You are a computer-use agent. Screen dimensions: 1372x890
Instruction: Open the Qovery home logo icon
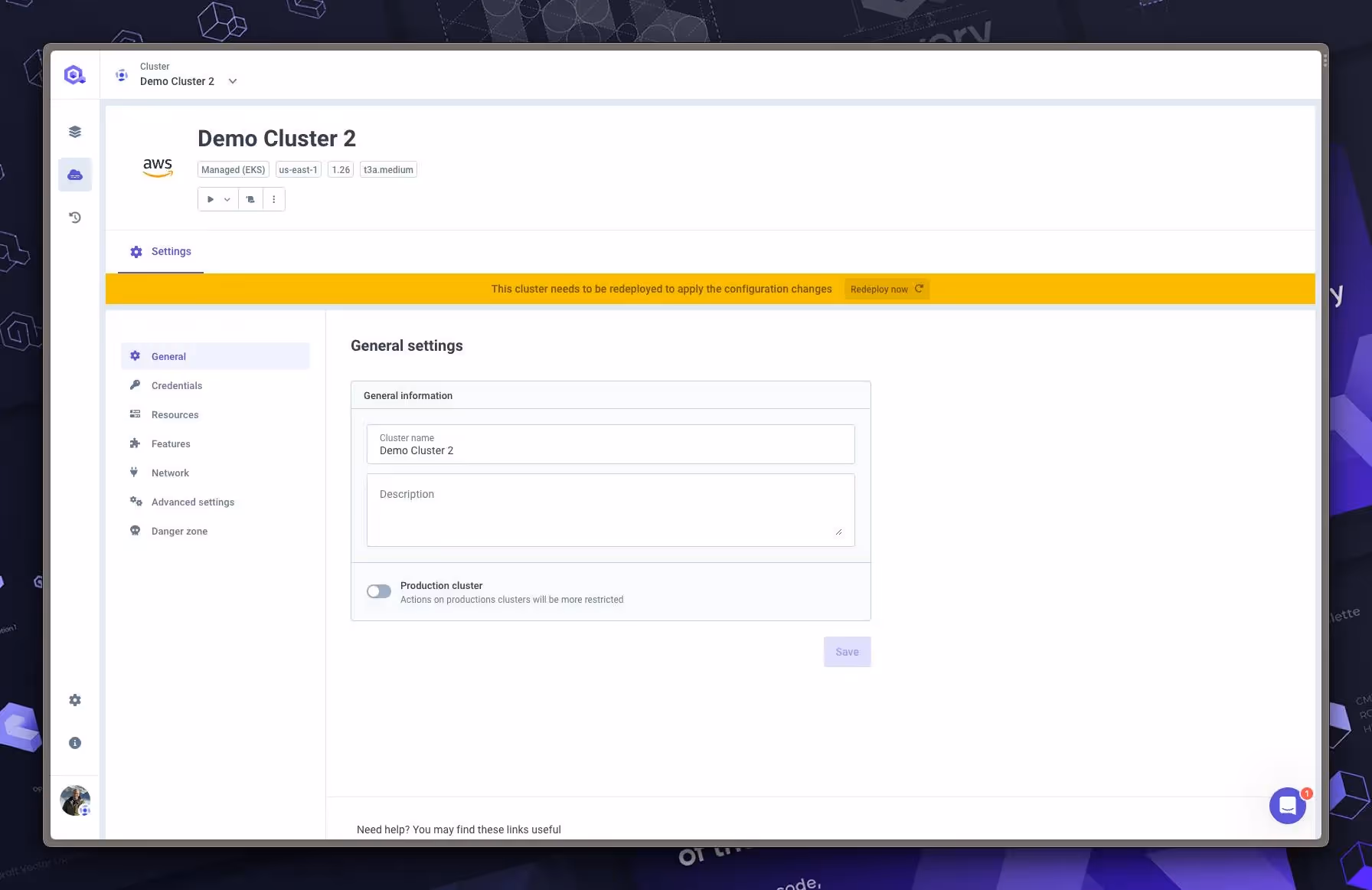[74, 74]
